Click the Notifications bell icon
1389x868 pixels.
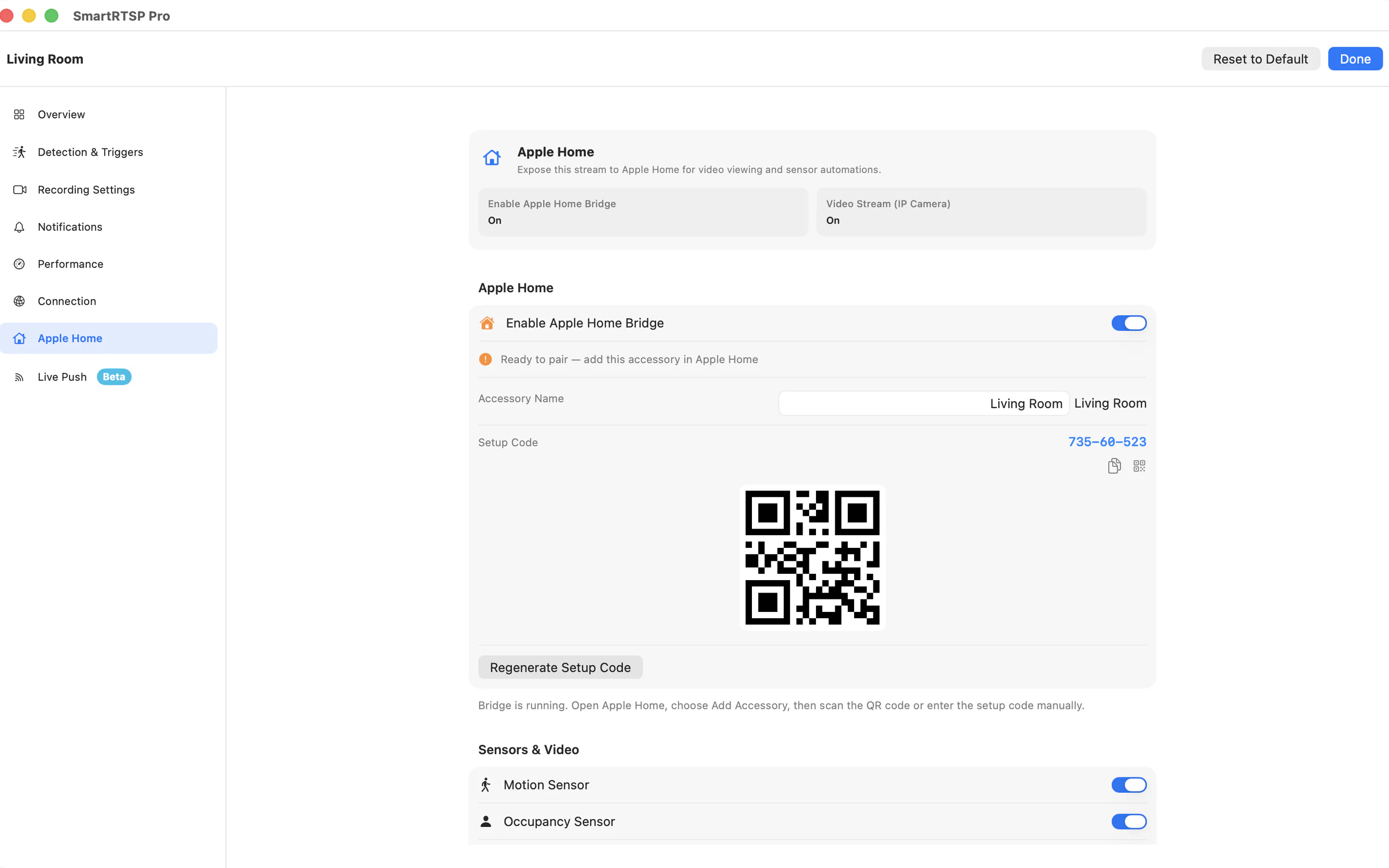(x=19, y=227)
